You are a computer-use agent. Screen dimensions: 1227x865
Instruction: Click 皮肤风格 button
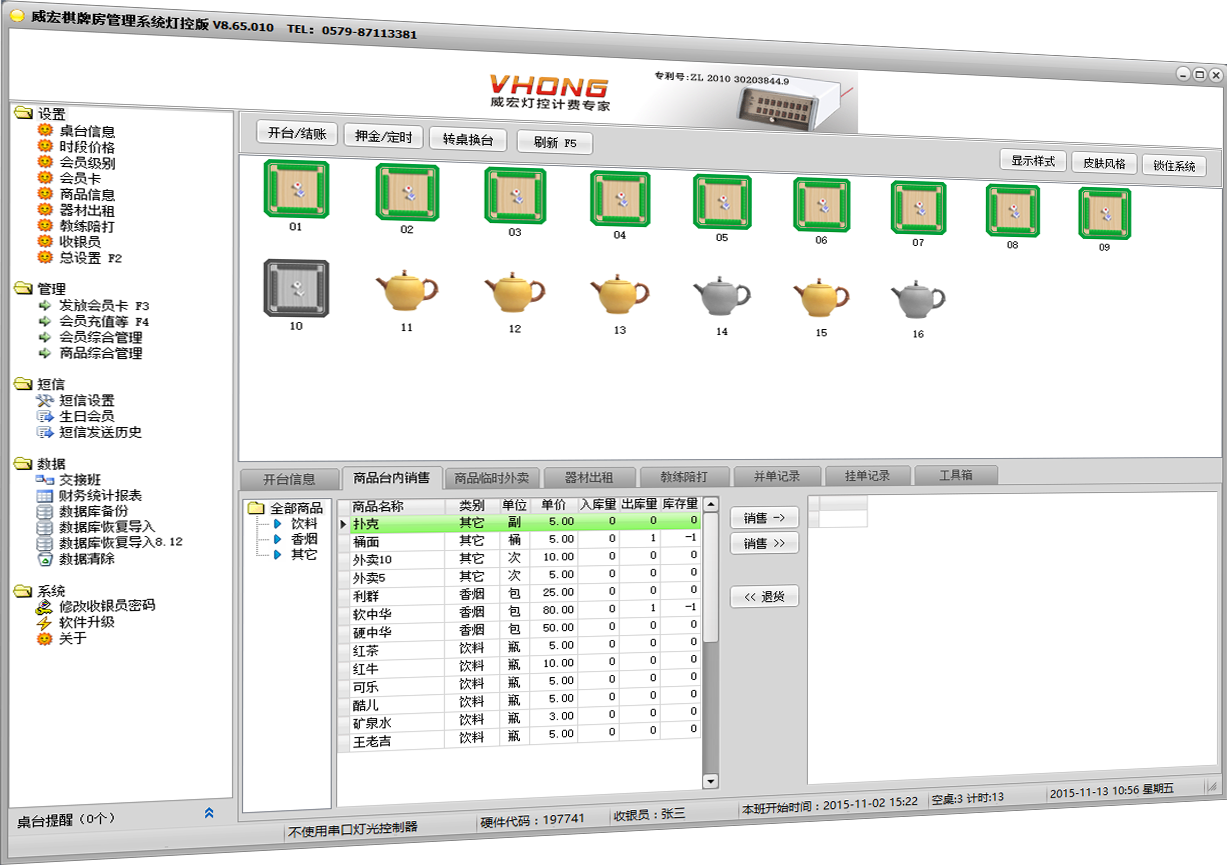pyautogui.click(x=1104, y=164)
